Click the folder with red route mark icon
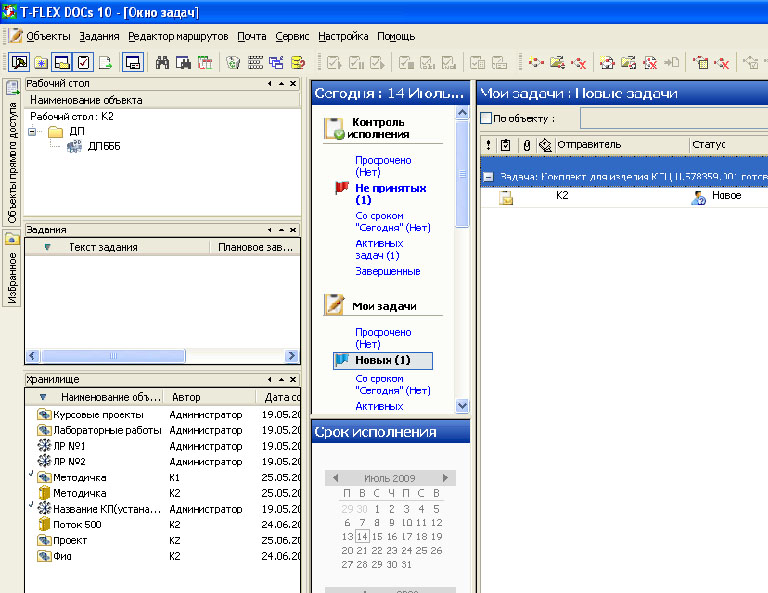Image resolution: width=768 pixels, height=593 pixels. pos(557,62)
